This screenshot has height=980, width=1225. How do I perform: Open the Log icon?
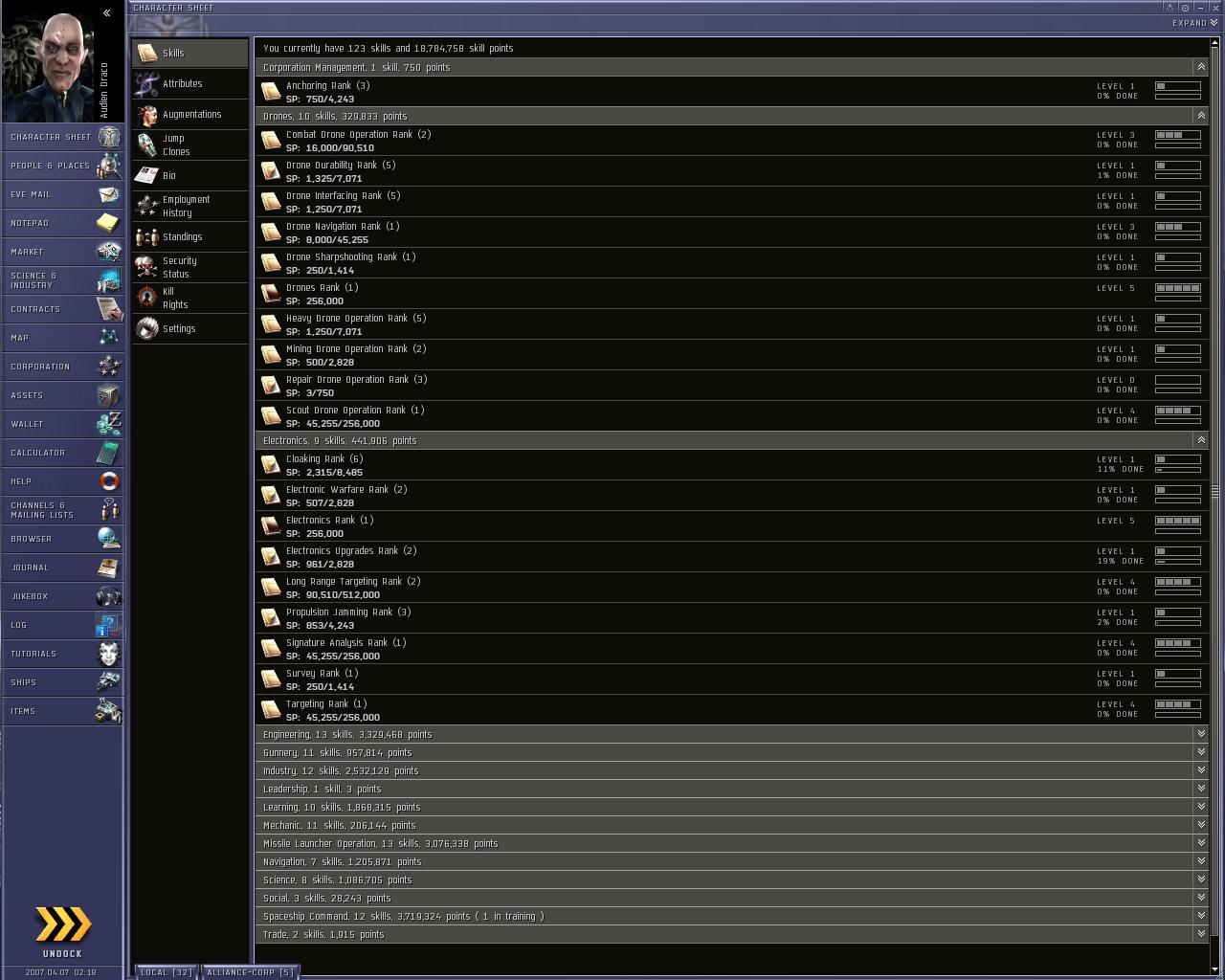[109, 625]
